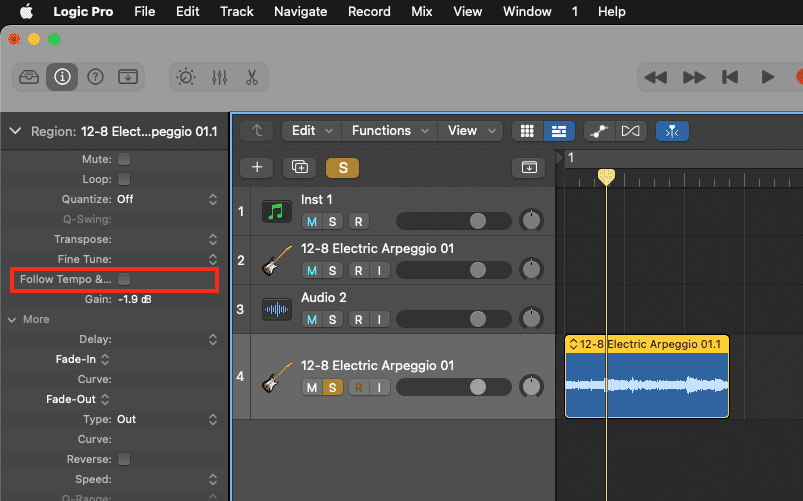Image resolution: width=803 pixels, height=501 pixels.
Task: Click the global tracks download icon
Action: [x=529, y=167]
